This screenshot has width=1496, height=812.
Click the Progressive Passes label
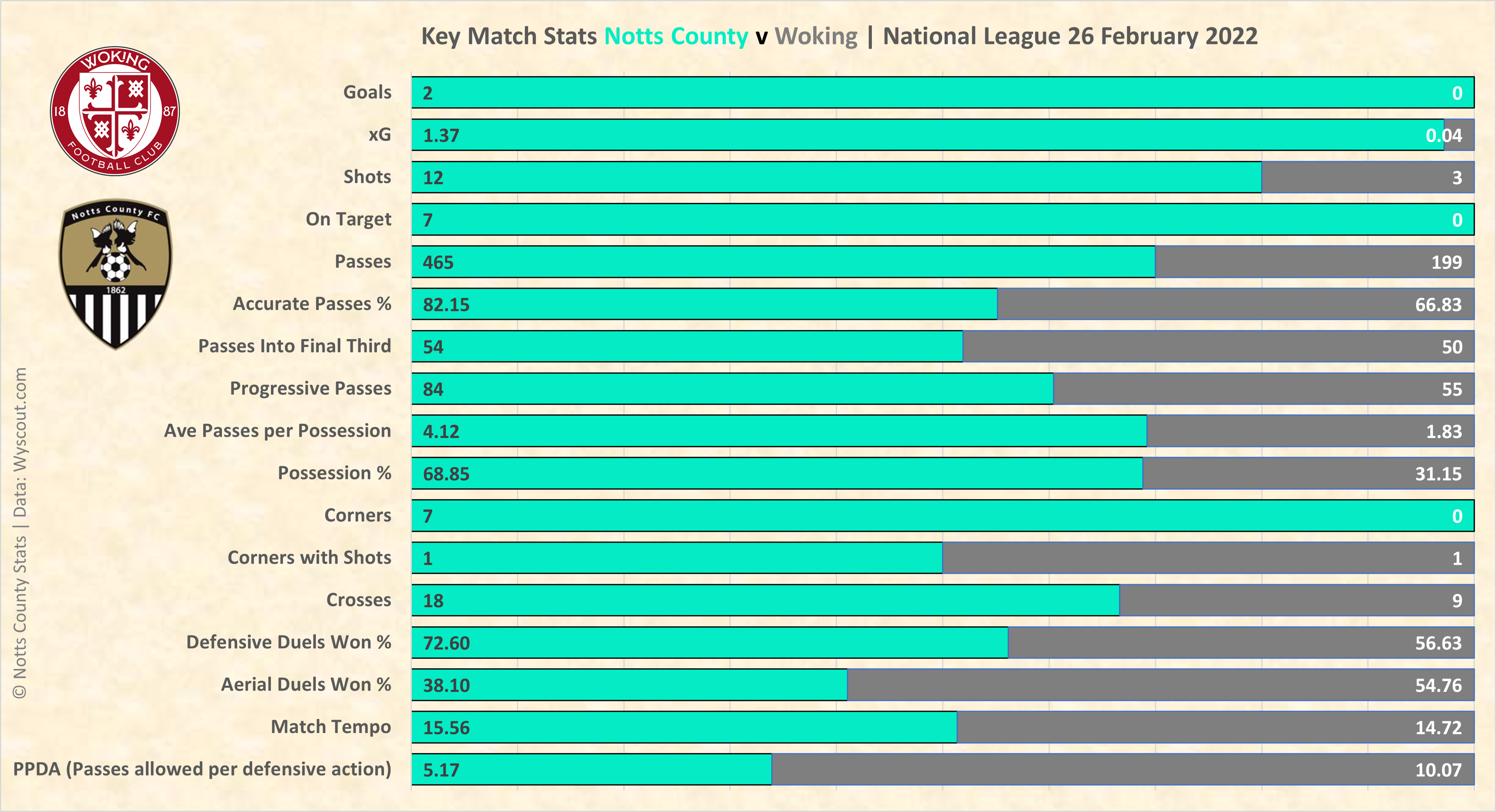pos(310,389)
